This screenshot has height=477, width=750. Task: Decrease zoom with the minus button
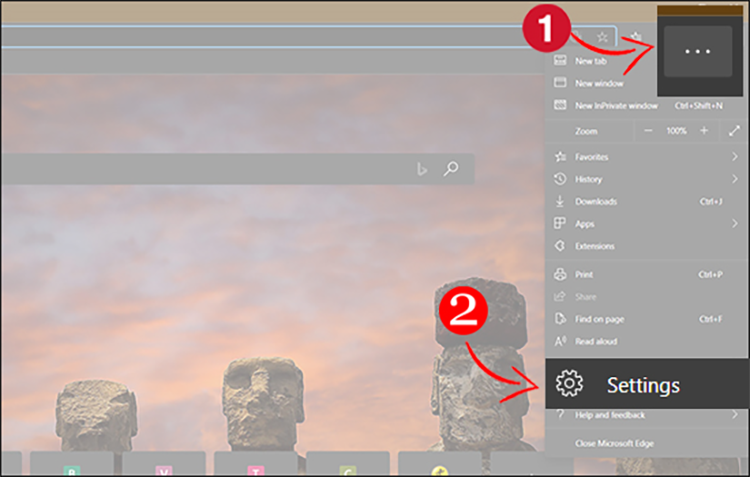(648, 131)
